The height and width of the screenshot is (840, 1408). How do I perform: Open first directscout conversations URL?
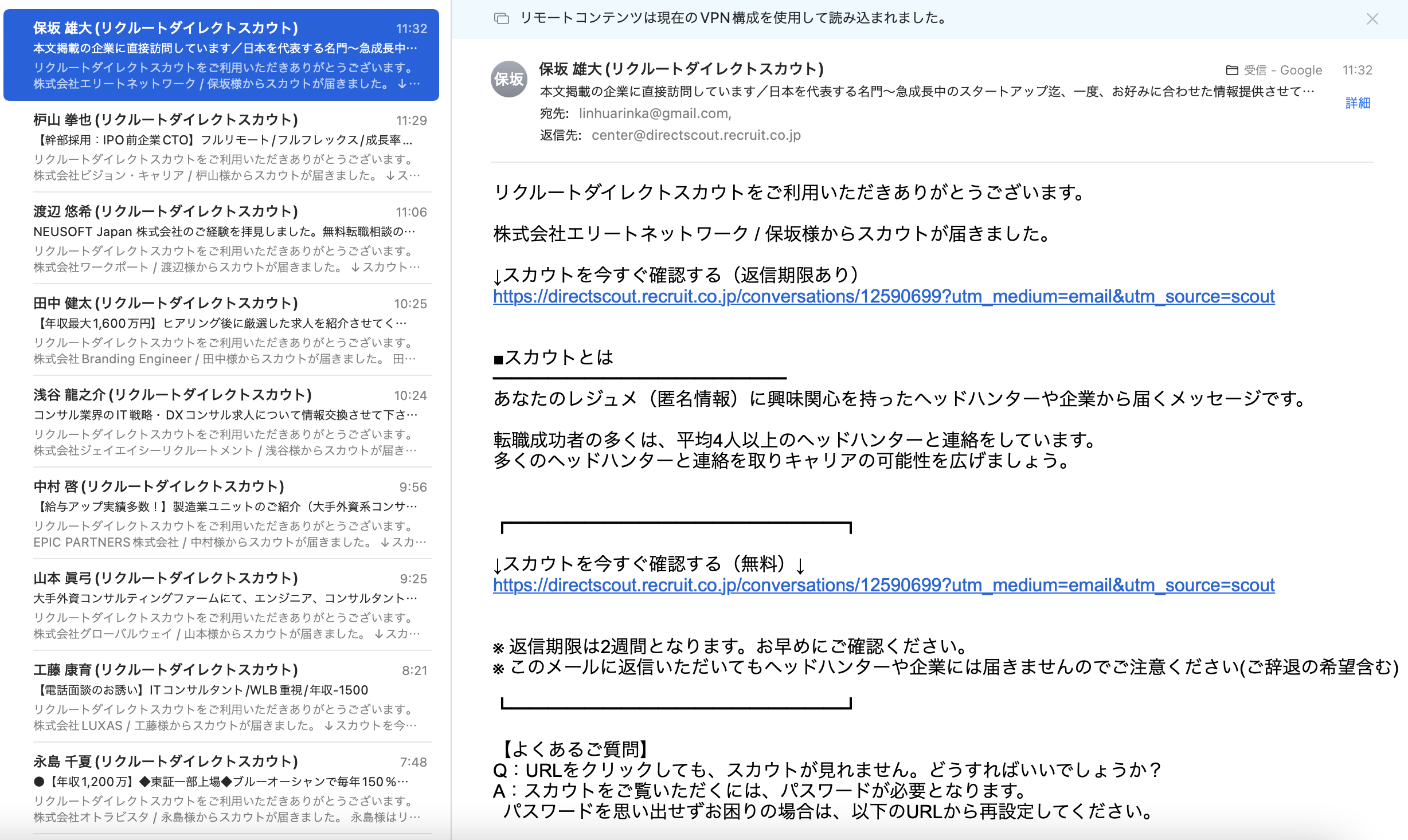pos(883,296)
